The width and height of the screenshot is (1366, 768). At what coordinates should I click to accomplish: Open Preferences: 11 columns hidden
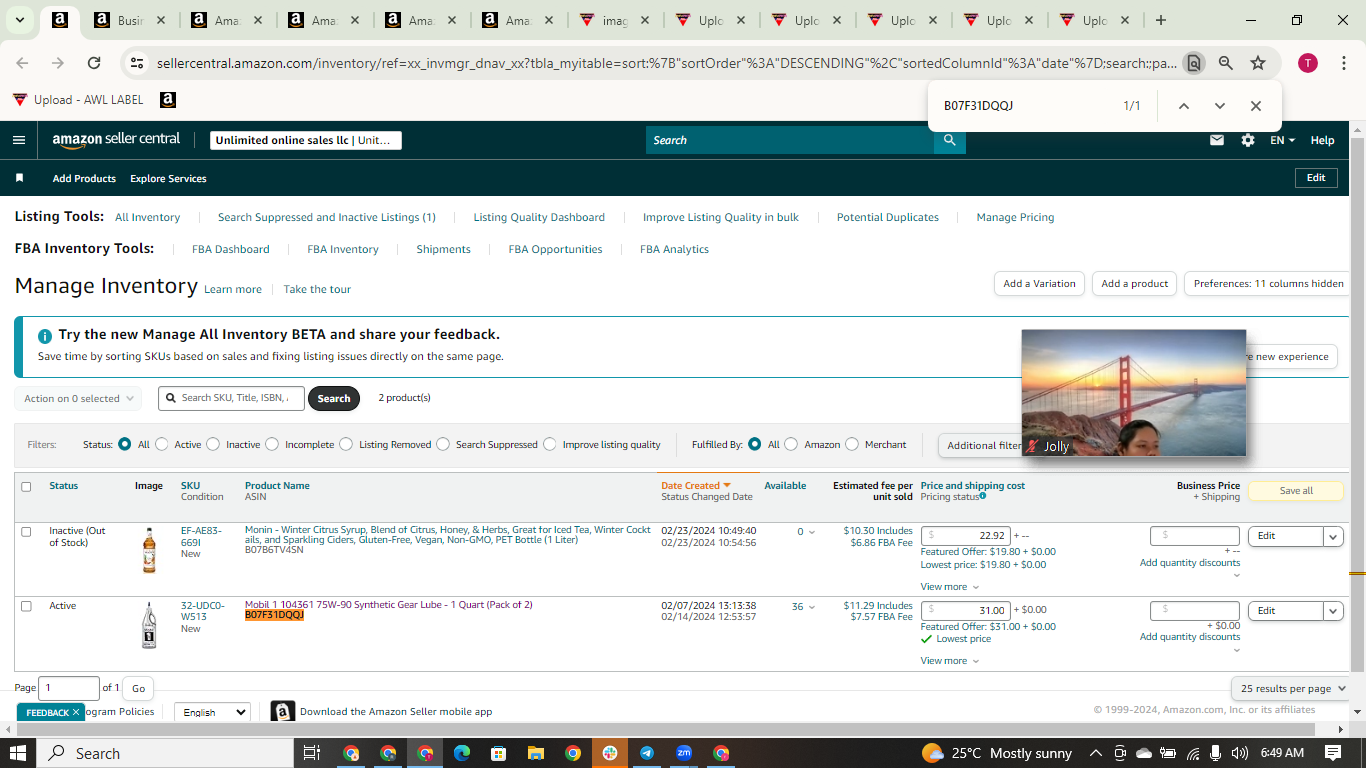coord(1267,284)
